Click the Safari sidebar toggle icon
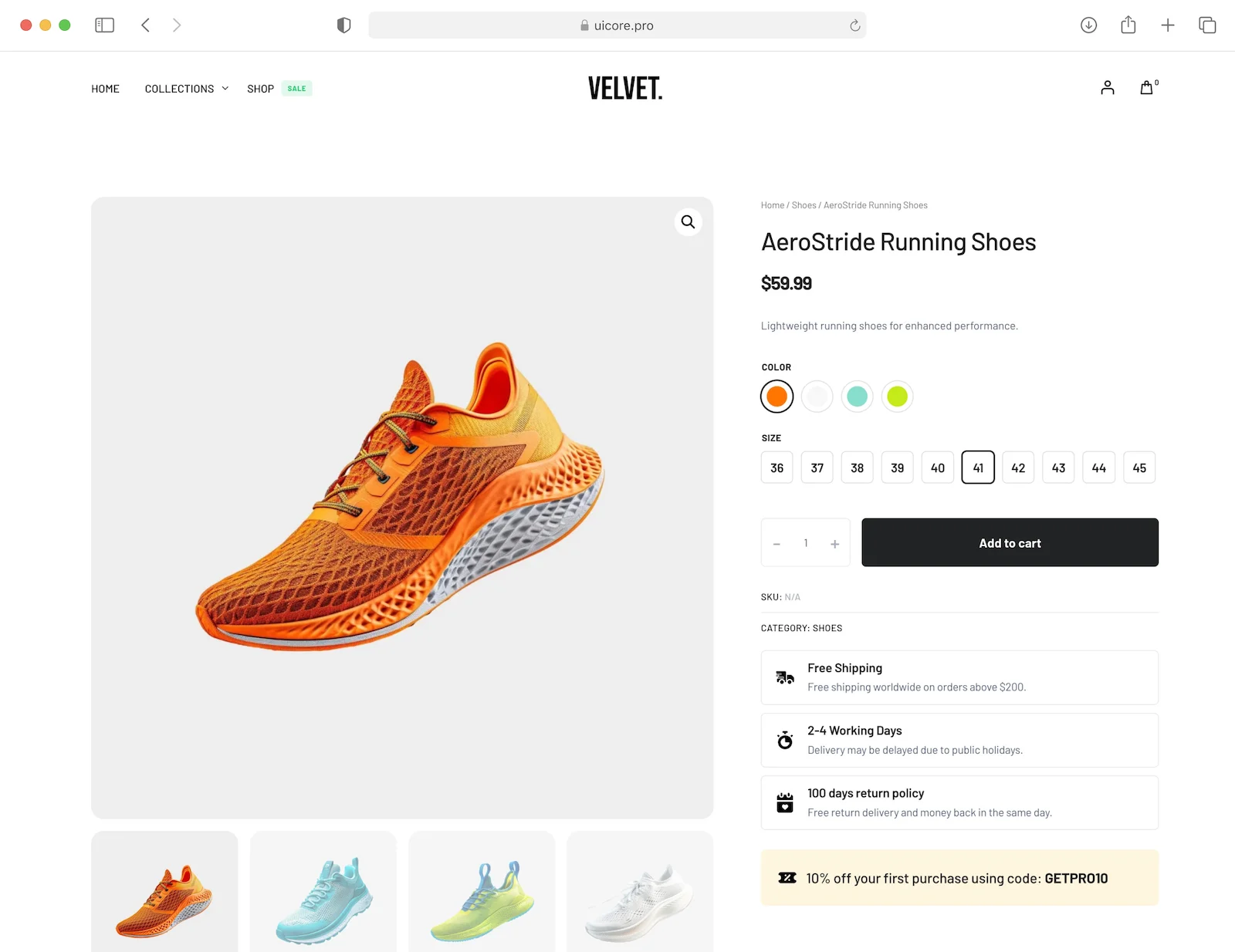1235x952 pixels. (x=104, y=25)
